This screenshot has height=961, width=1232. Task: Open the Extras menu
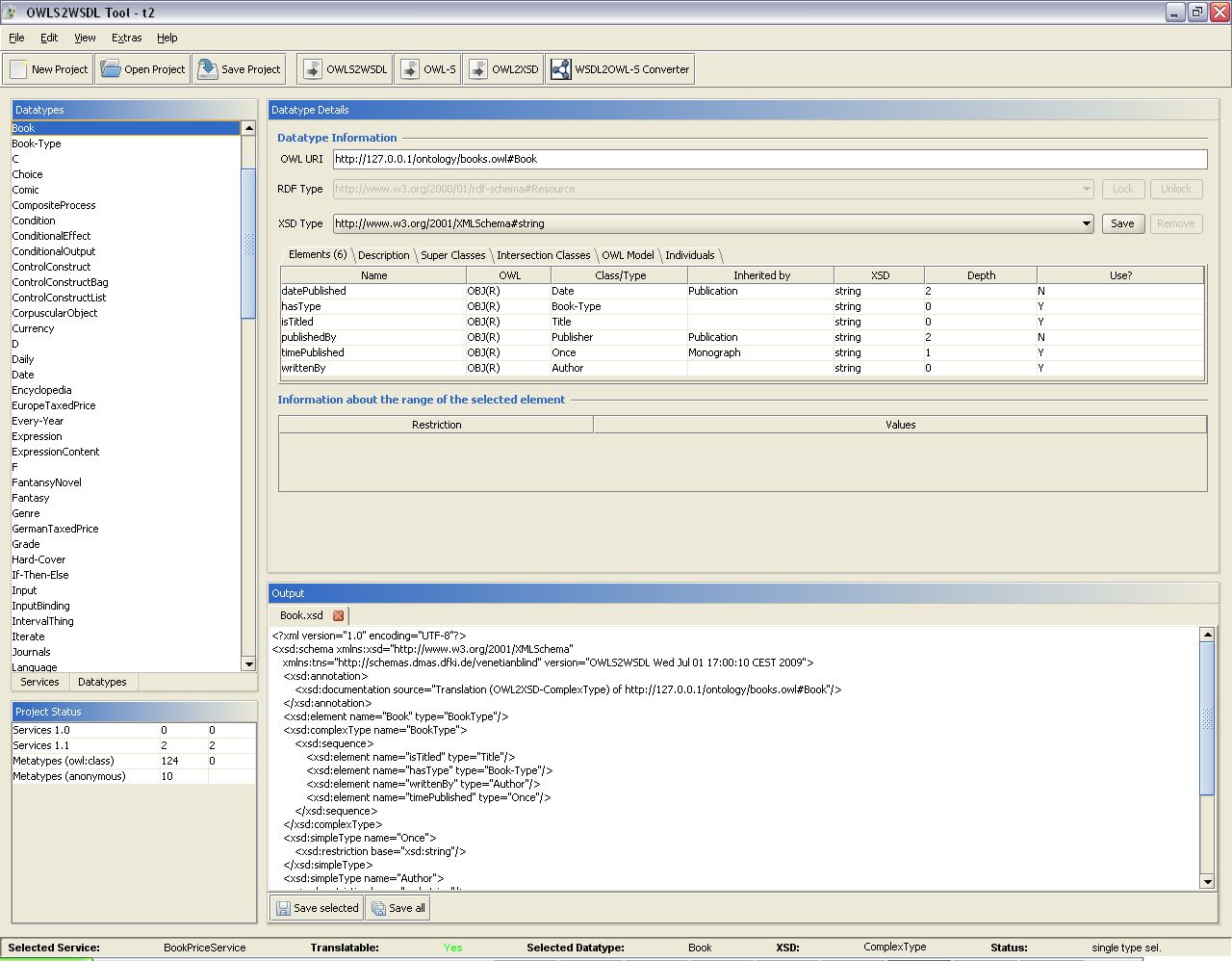click(126, 38)
